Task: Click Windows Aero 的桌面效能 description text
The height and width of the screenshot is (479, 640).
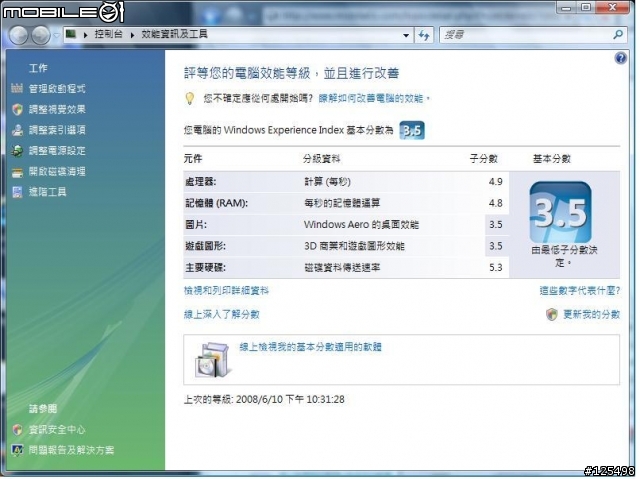Action: [x=361, y=225]
